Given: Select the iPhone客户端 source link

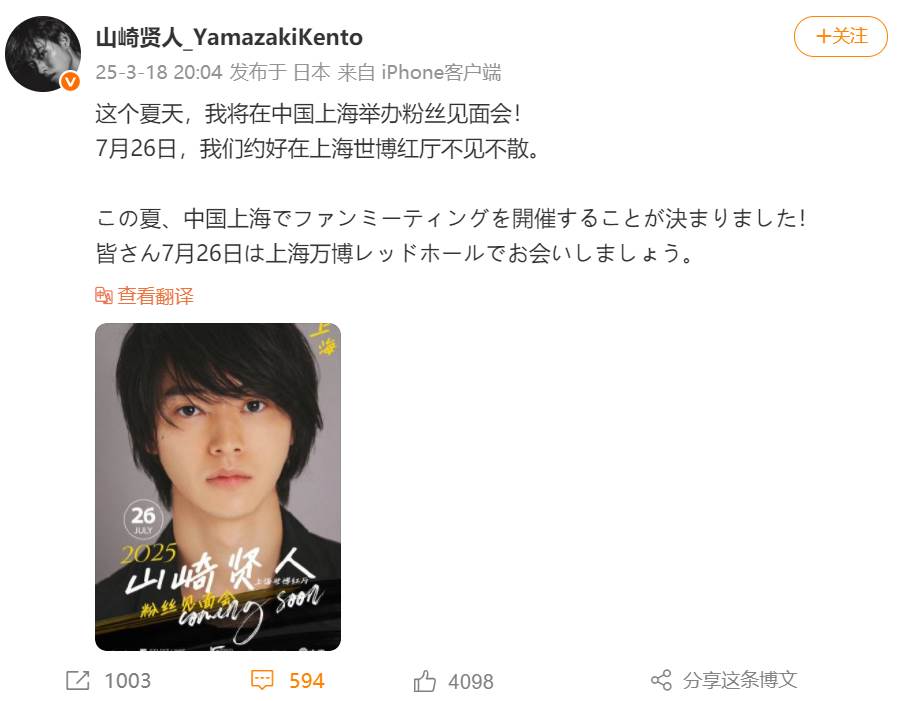Looking at the screenshot, I should point(441,72).
